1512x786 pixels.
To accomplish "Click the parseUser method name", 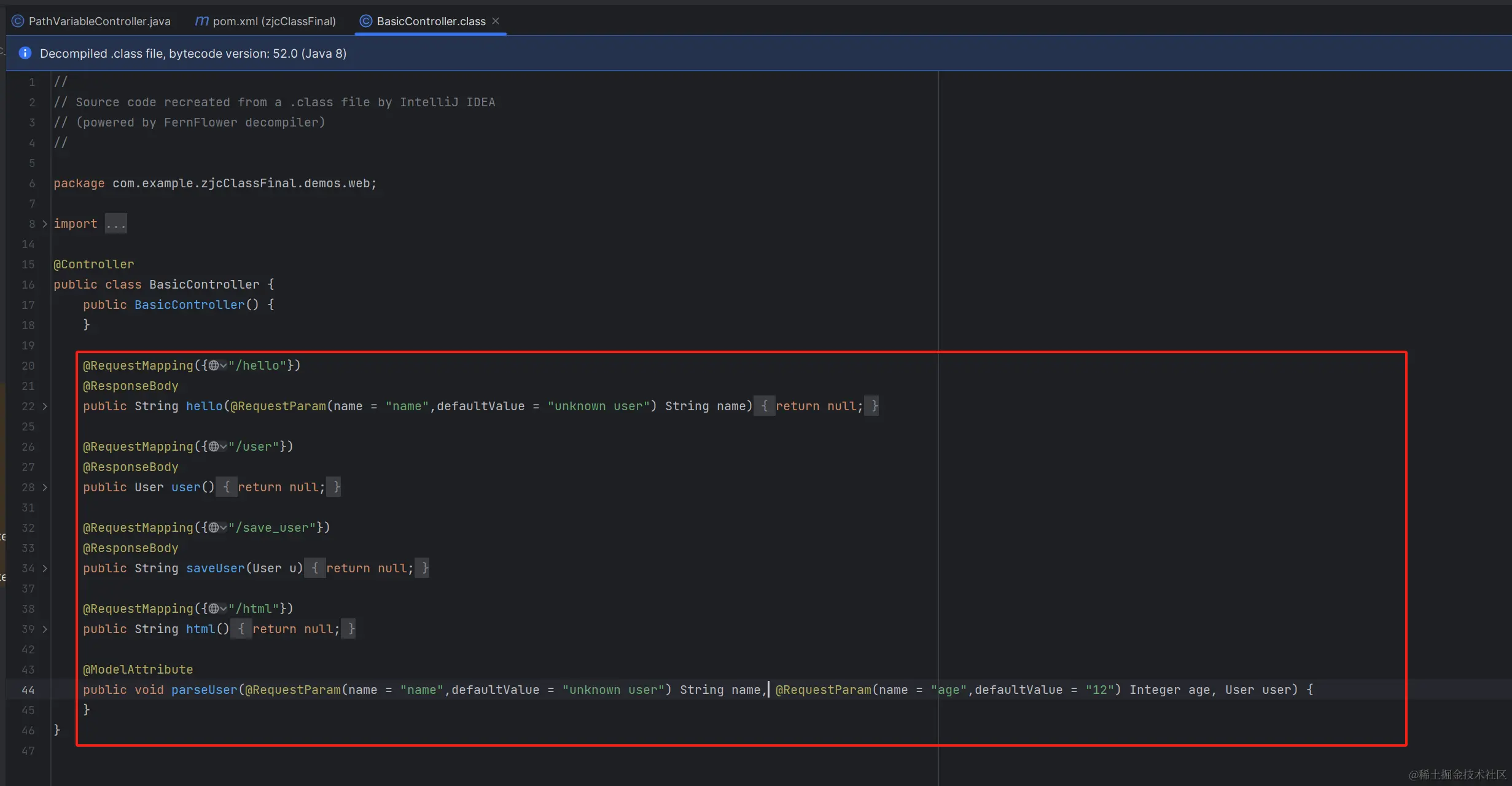I will click(204, 690).
